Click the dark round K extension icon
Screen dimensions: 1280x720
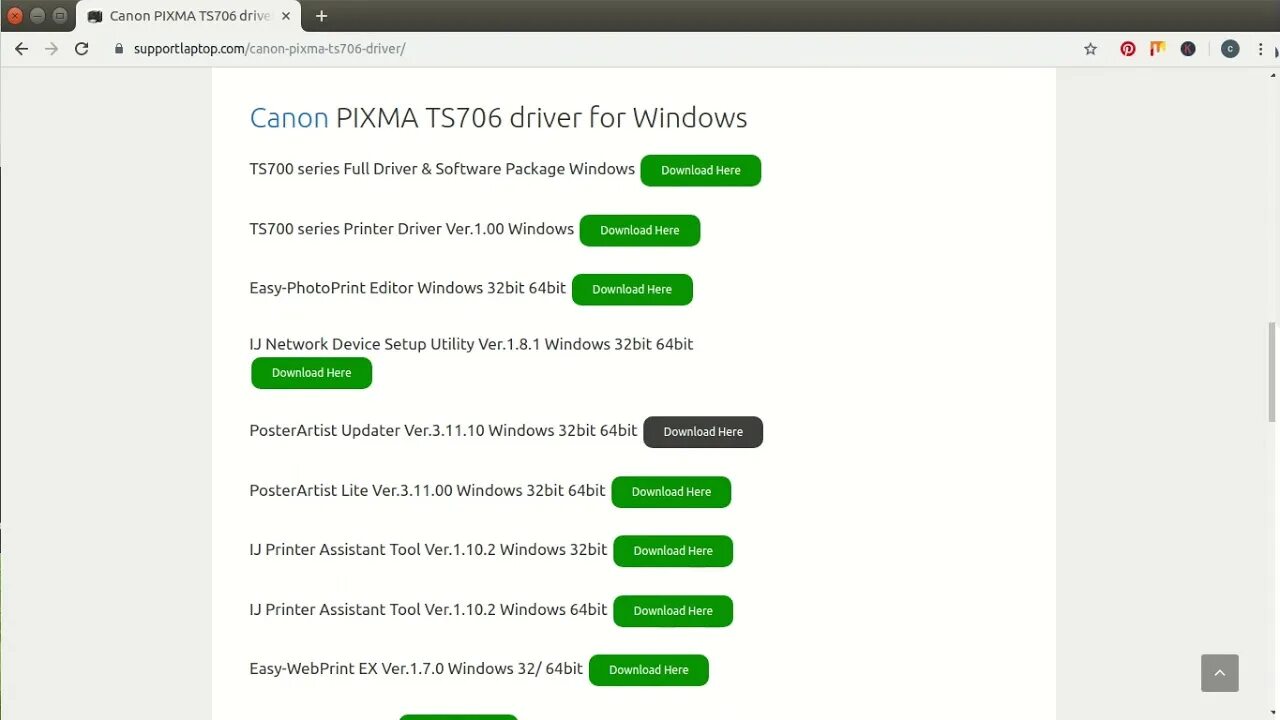(1188, 48)
